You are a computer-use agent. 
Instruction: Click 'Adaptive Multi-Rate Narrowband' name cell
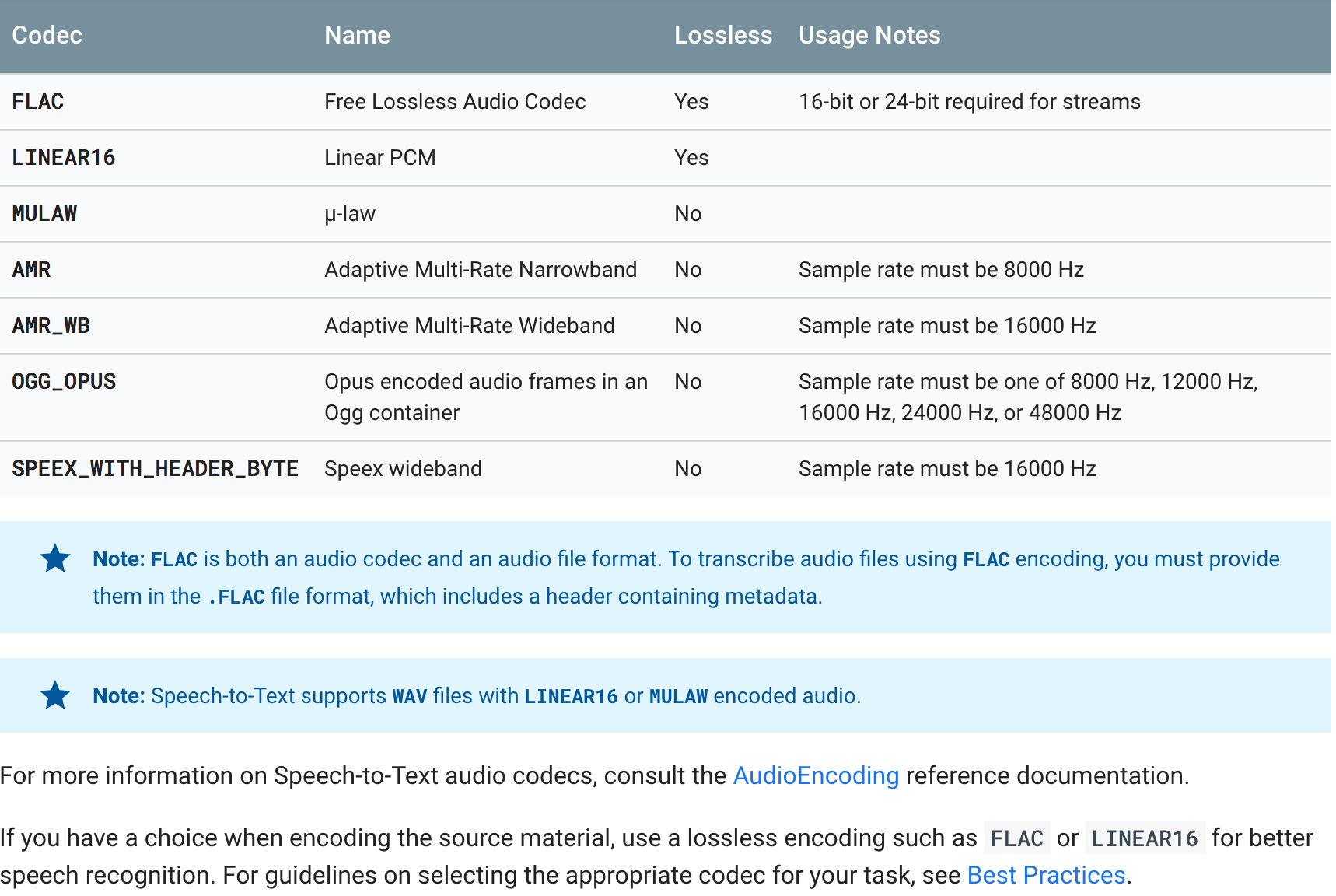tap(481, 270)
